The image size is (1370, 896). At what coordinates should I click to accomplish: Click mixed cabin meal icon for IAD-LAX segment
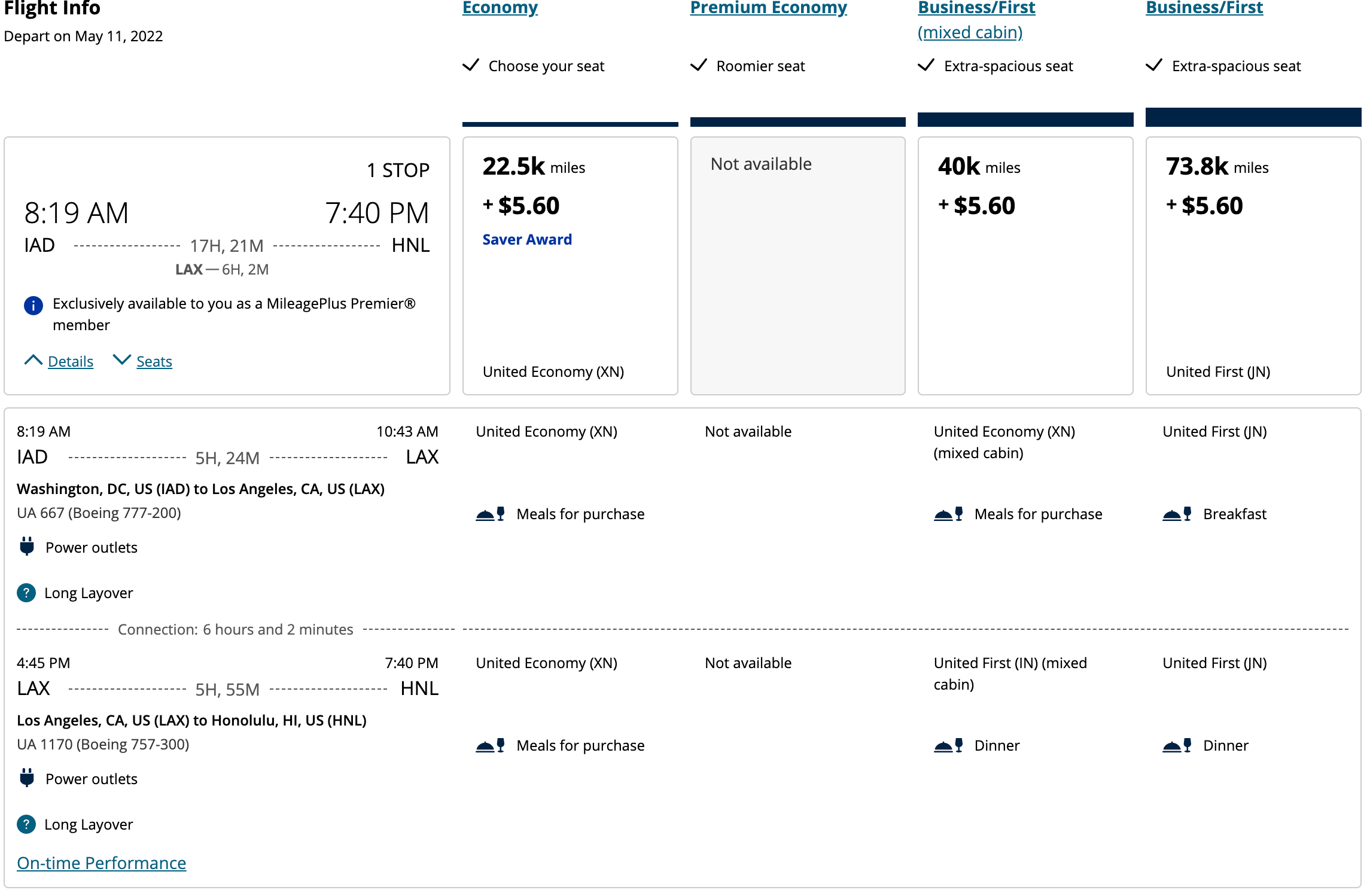click(948, 514)
